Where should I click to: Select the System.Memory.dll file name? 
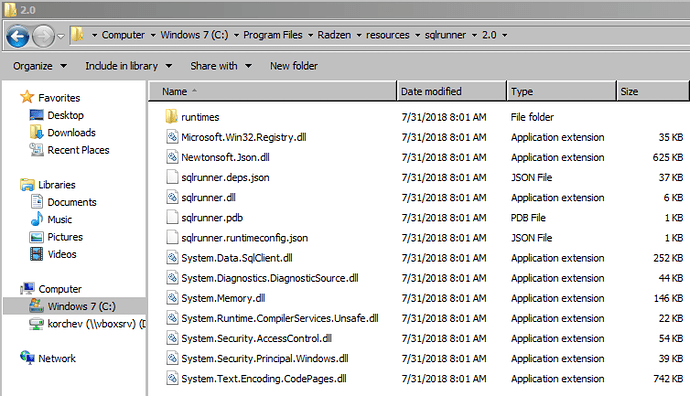pyautogui.click(x=223, y=298)
